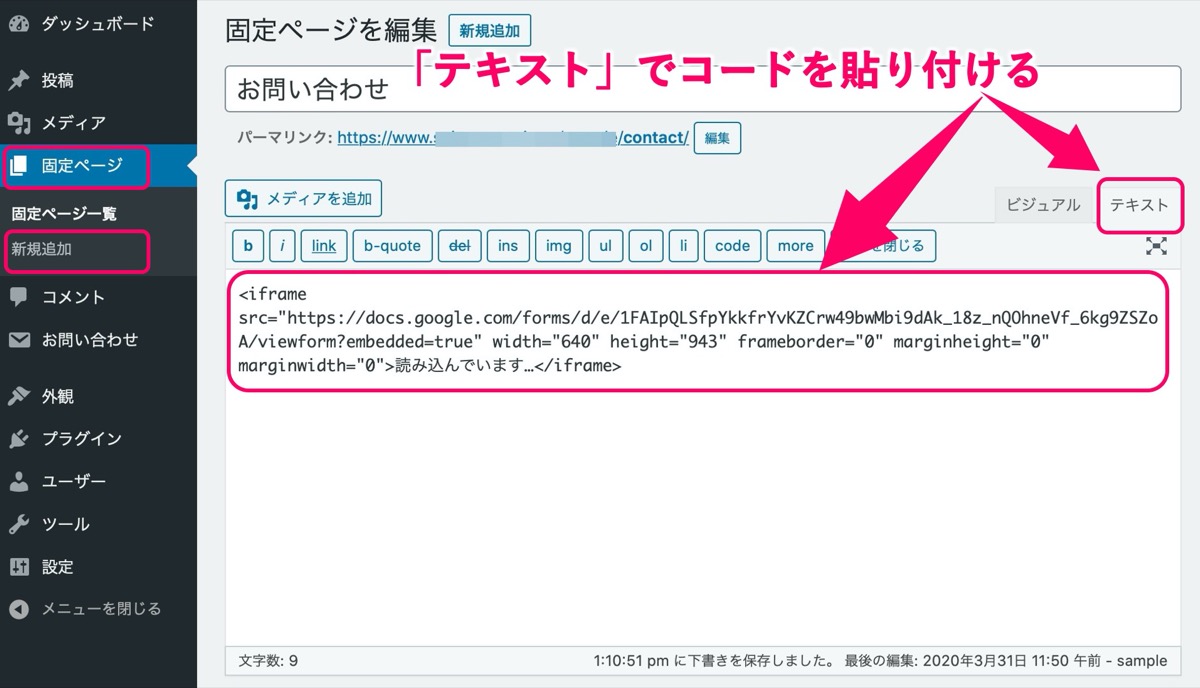The width and height of the screenshot is (1200, 688).
Task: Click the 固定ページ pages icon in sidebar
Action: 19,166
